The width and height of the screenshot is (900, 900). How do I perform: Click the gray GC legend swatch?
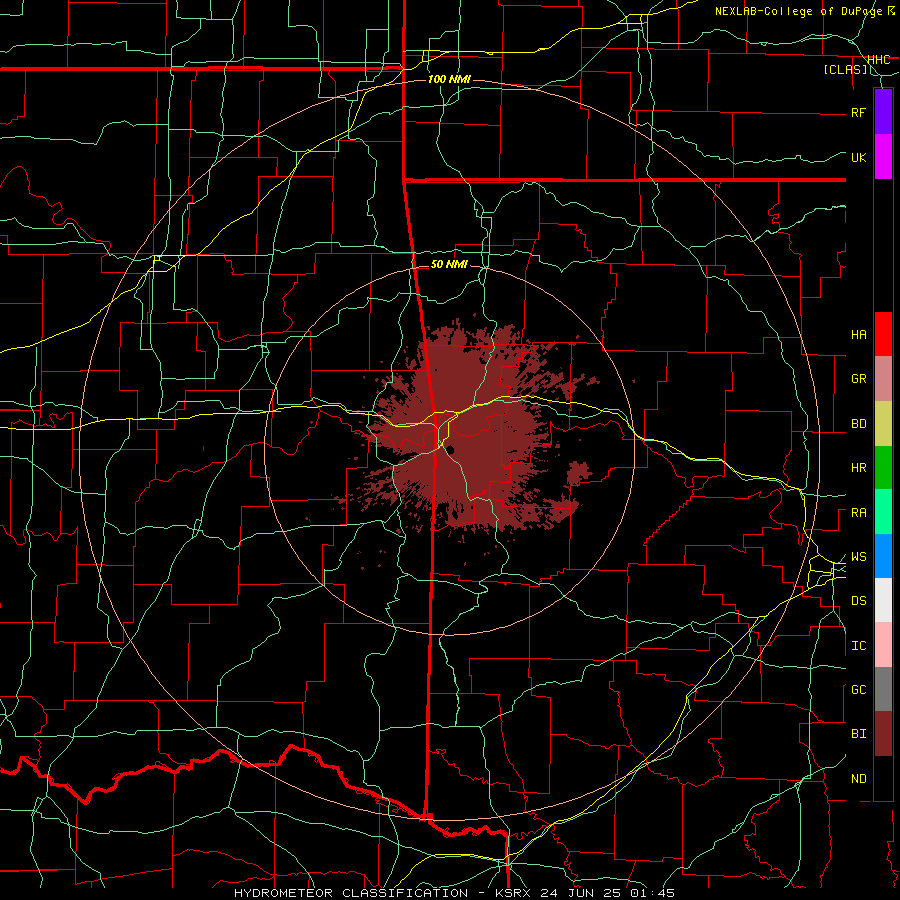pyautogui.click(x=883, y=689)
